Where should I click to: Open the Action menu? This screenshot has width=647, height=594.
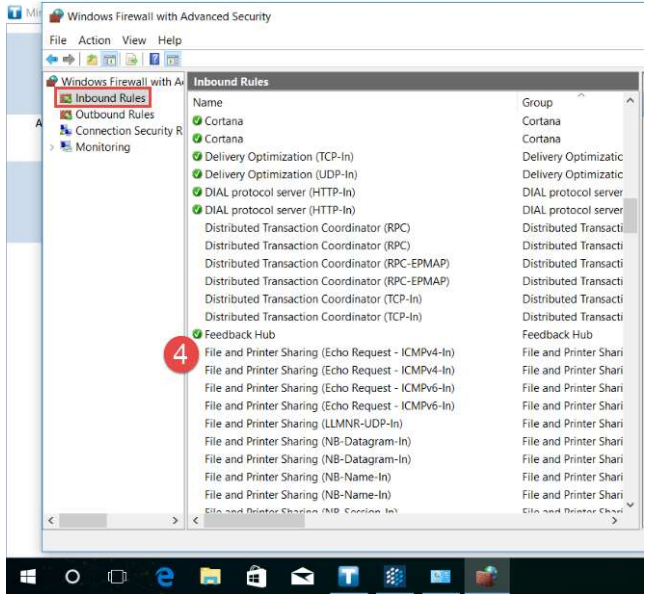tap(94, 40)
